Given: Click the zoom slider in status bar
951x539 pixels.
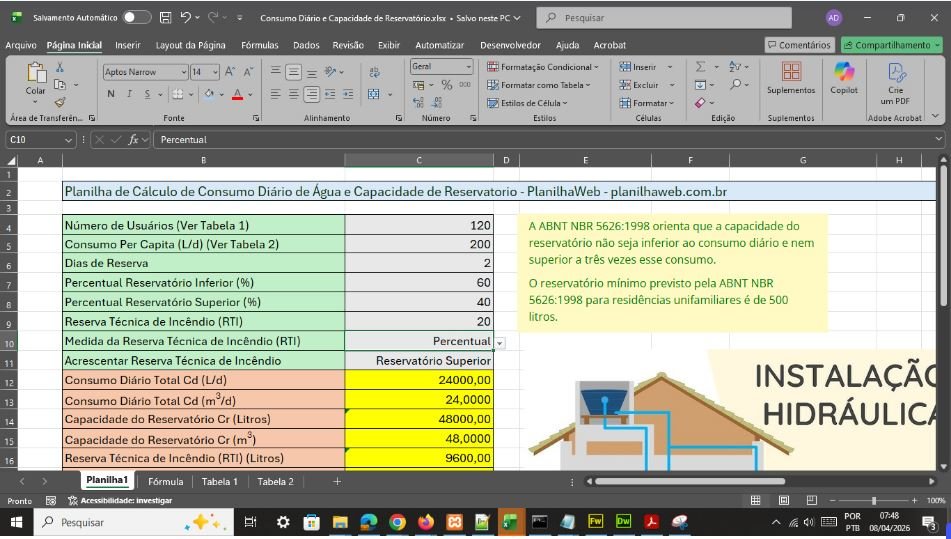Looking at the screenshot, I should [873, 500].
